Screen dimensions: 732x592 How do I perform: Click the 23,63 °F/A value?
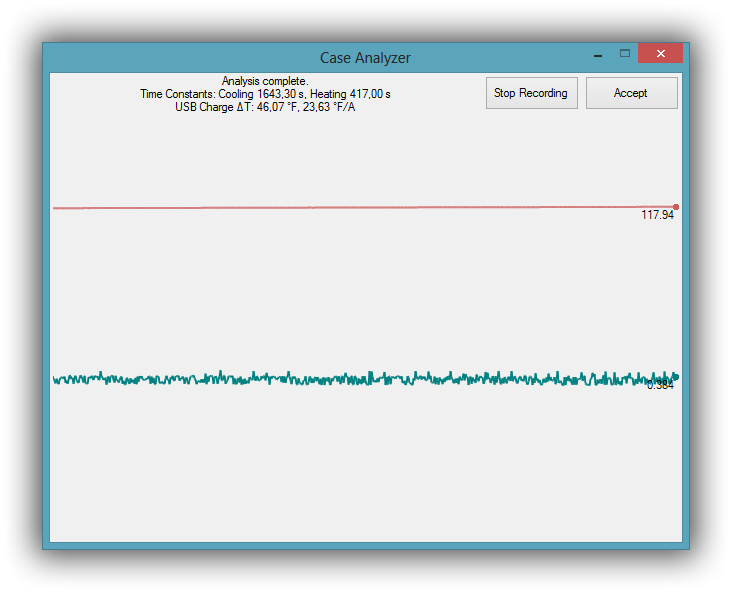pos(329,107)
